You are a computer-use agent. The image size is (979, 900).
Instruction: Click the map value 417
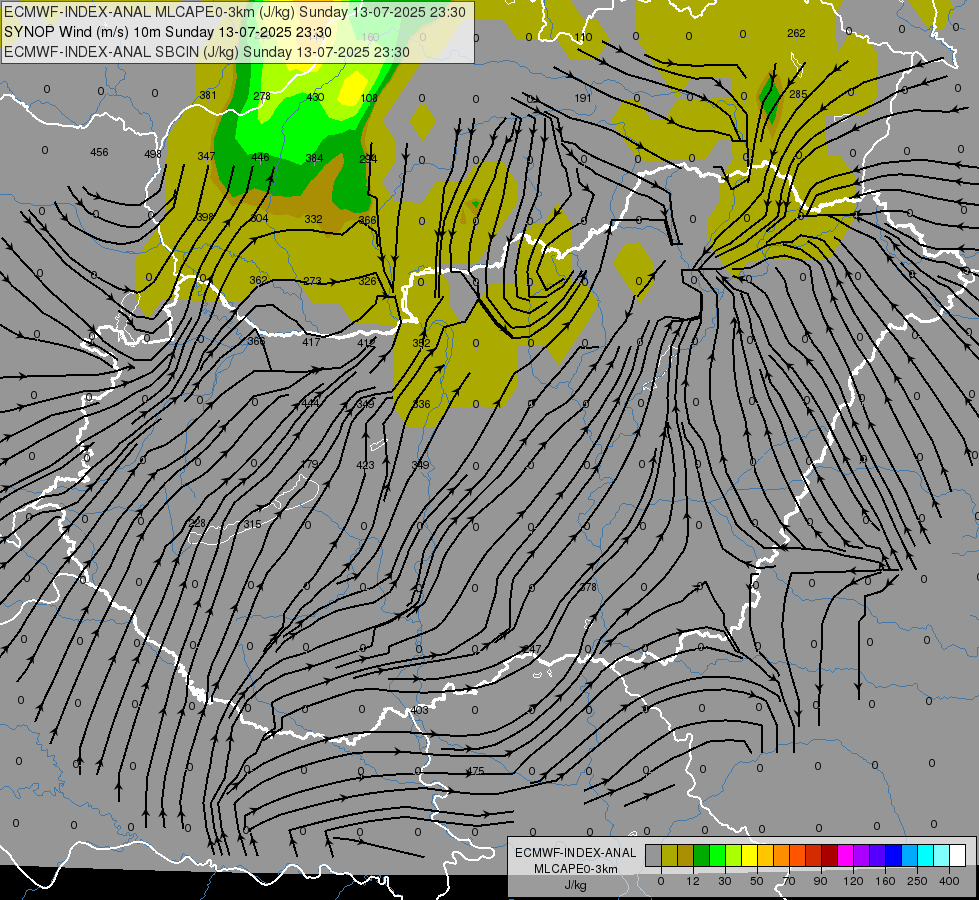(x=311, y=342)
